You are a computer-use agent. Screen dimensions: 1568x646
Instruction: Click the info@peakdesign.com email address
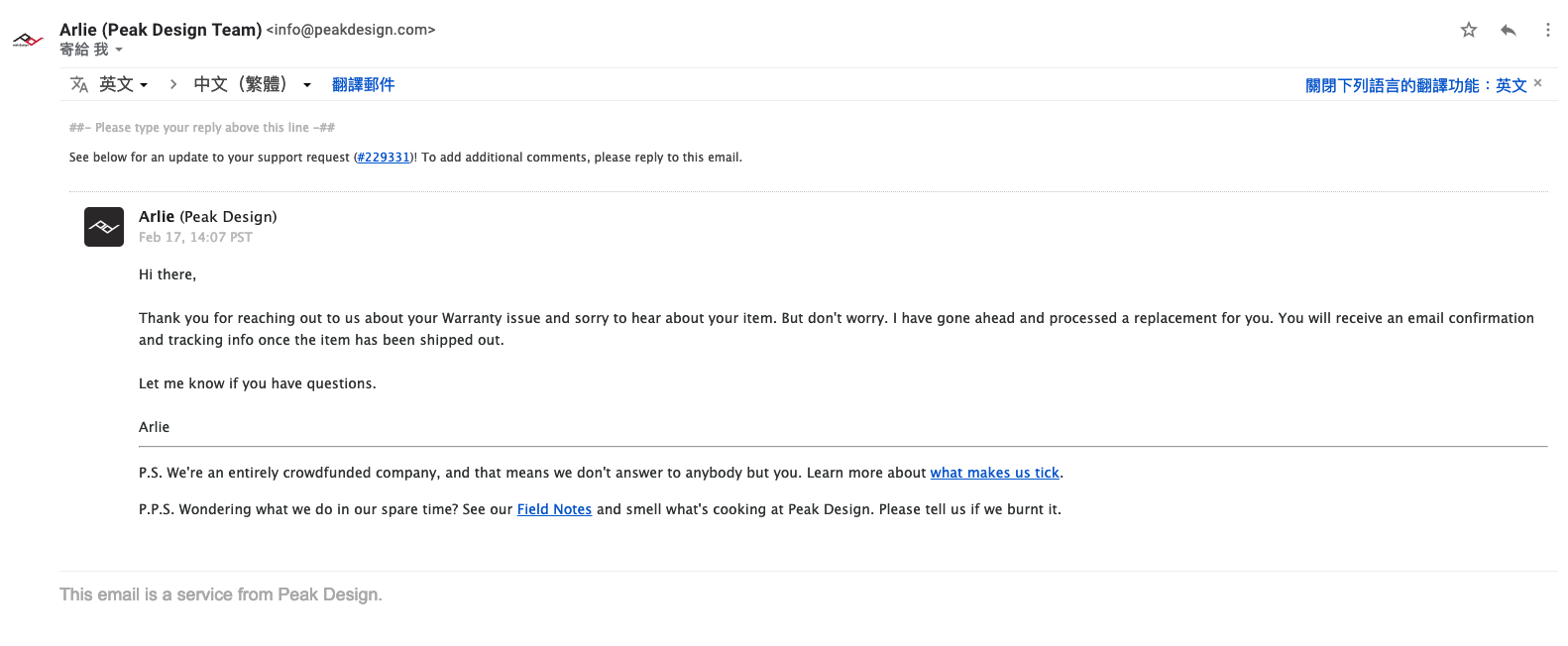(351, 30)
